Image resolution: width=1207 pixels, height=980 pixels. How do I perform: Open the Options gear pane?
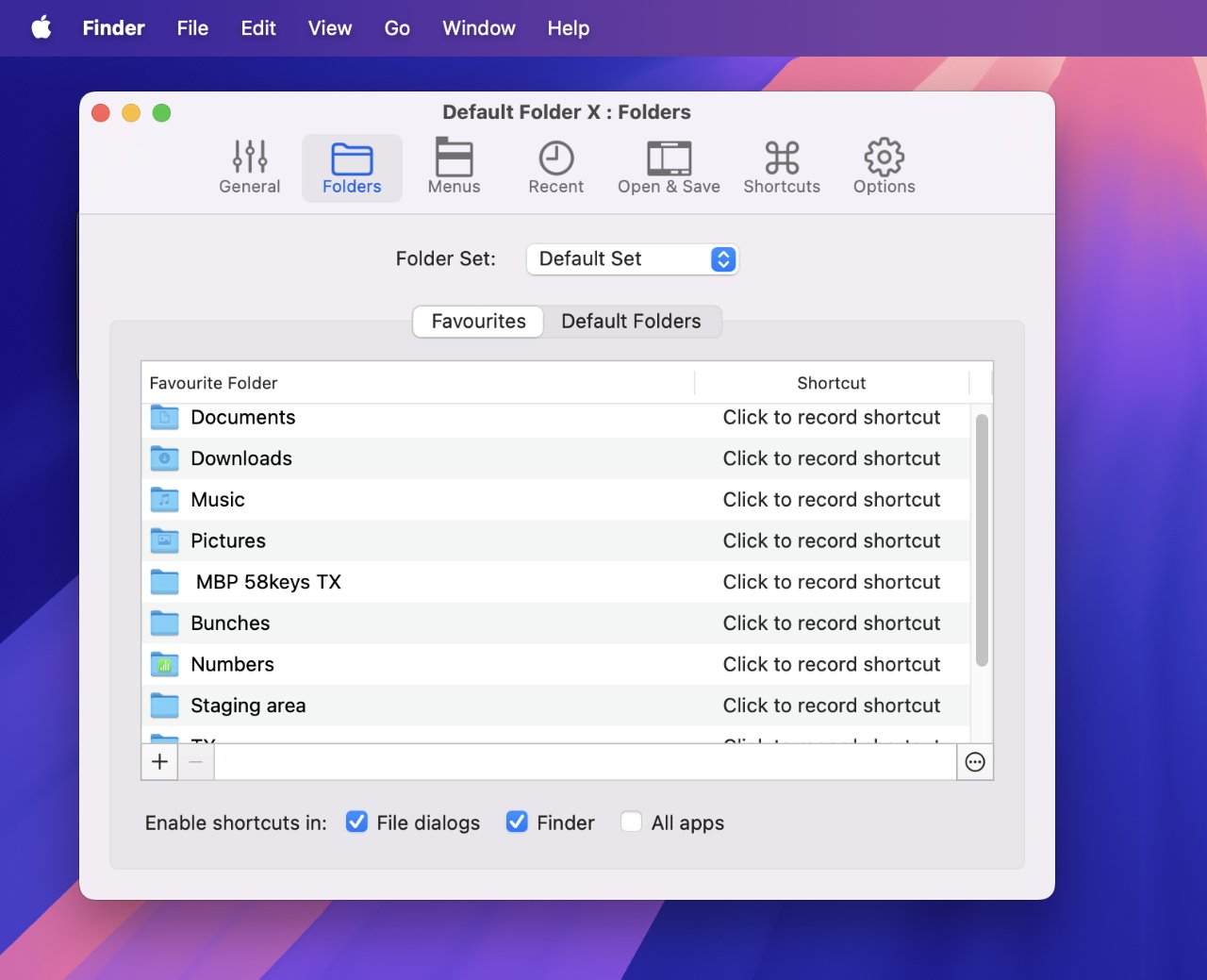click(884, 168)
